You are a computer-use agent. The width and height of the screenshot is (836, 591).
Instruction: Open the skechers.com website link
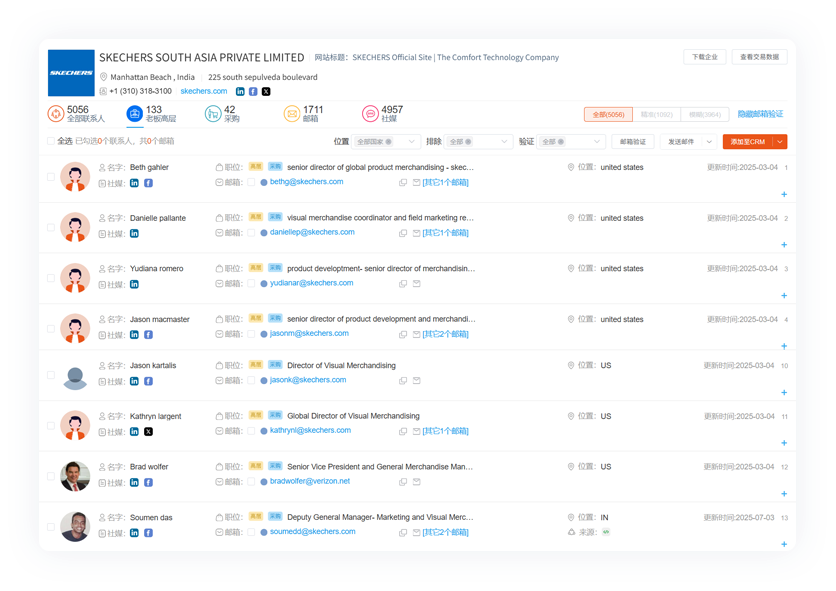[x=203, y=91]
